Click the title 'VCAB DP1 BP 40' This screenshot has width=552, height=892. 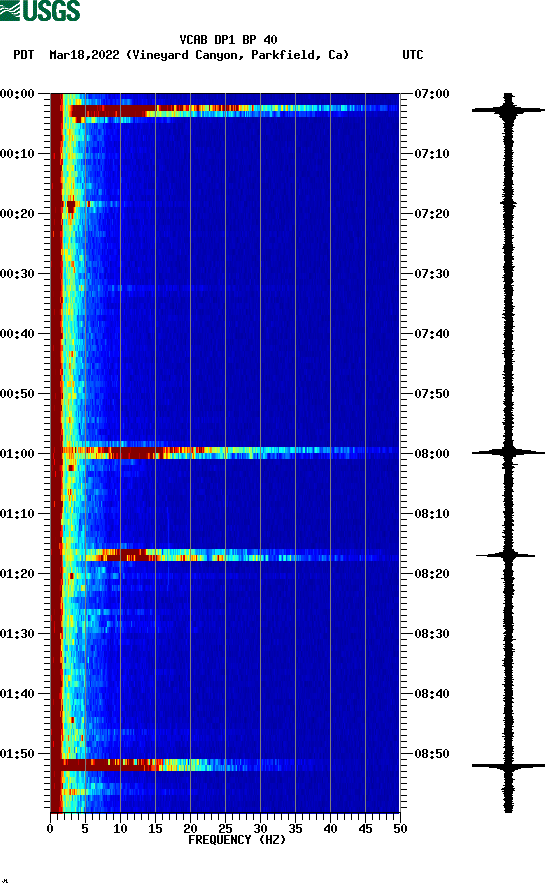[228, 40]
